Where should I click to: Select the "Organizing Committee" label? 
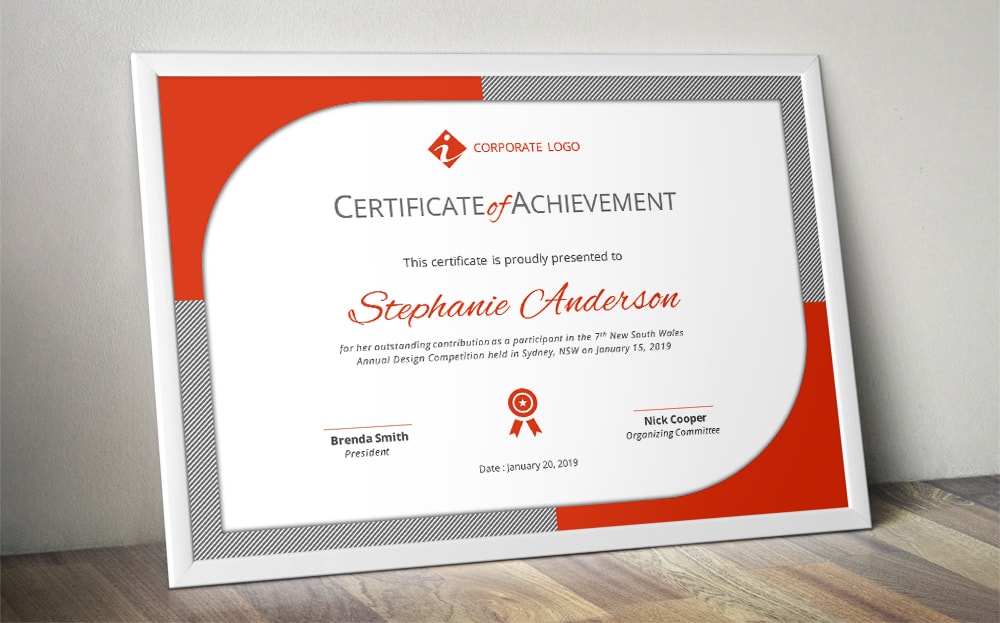(673, 433)
